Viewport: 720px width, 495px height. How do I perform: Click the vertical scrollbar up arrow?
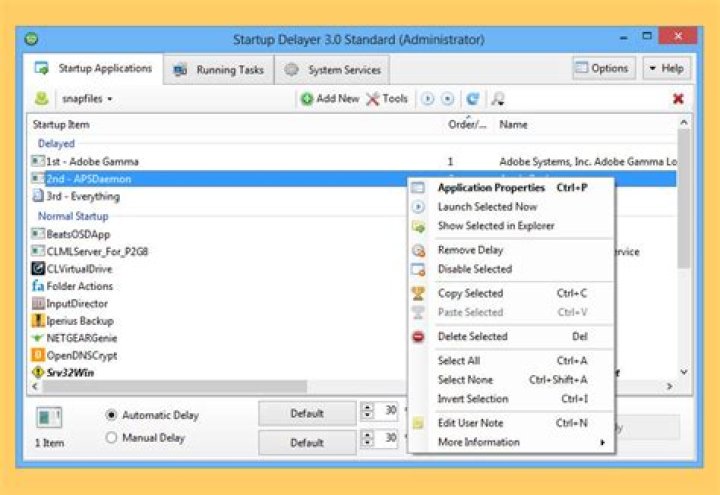tap(684, 123)
